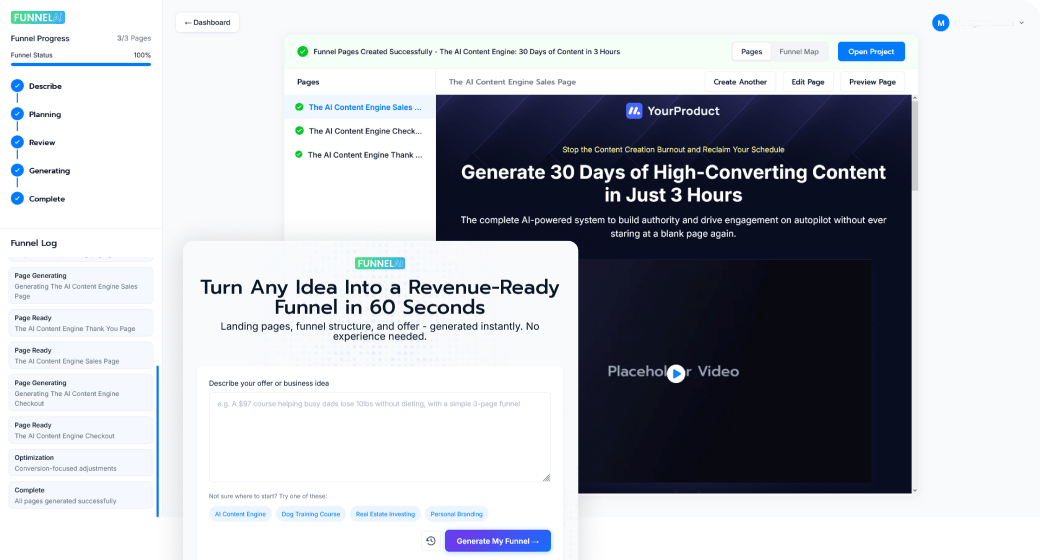Click green check beside AI Content Engine Thank
1040x560 pixels.
point(299,155)
